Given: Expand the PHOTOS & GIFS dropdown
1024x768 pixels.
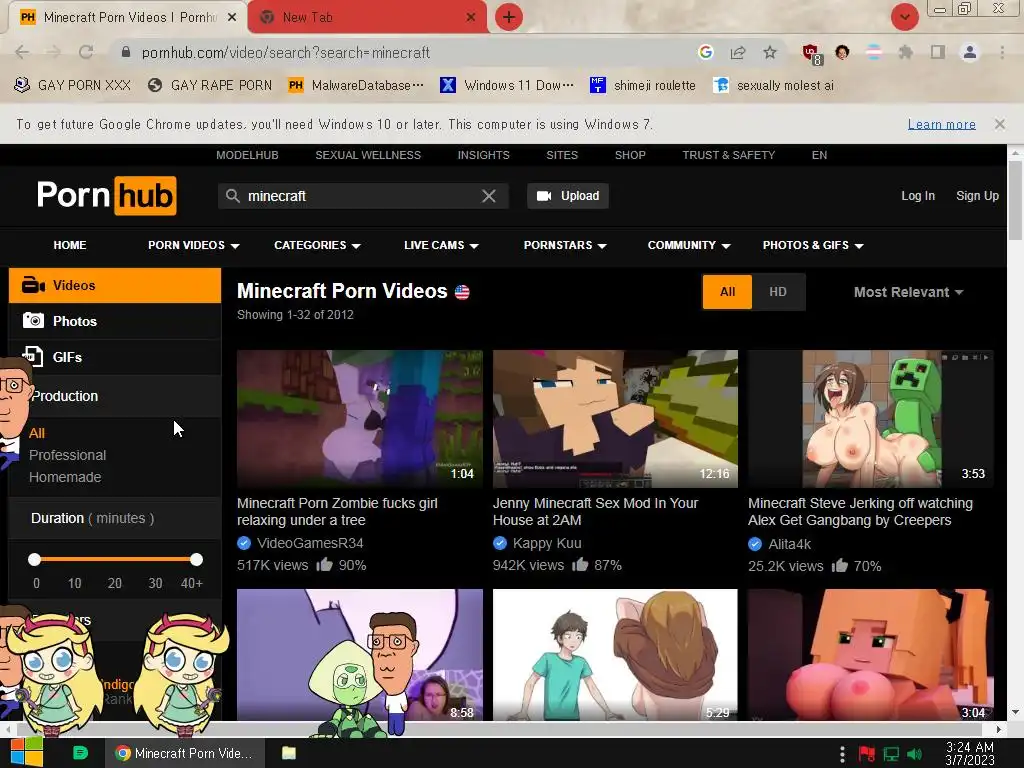Looking at the screenshot, I should pyautogui.click(x=813, y=245).
